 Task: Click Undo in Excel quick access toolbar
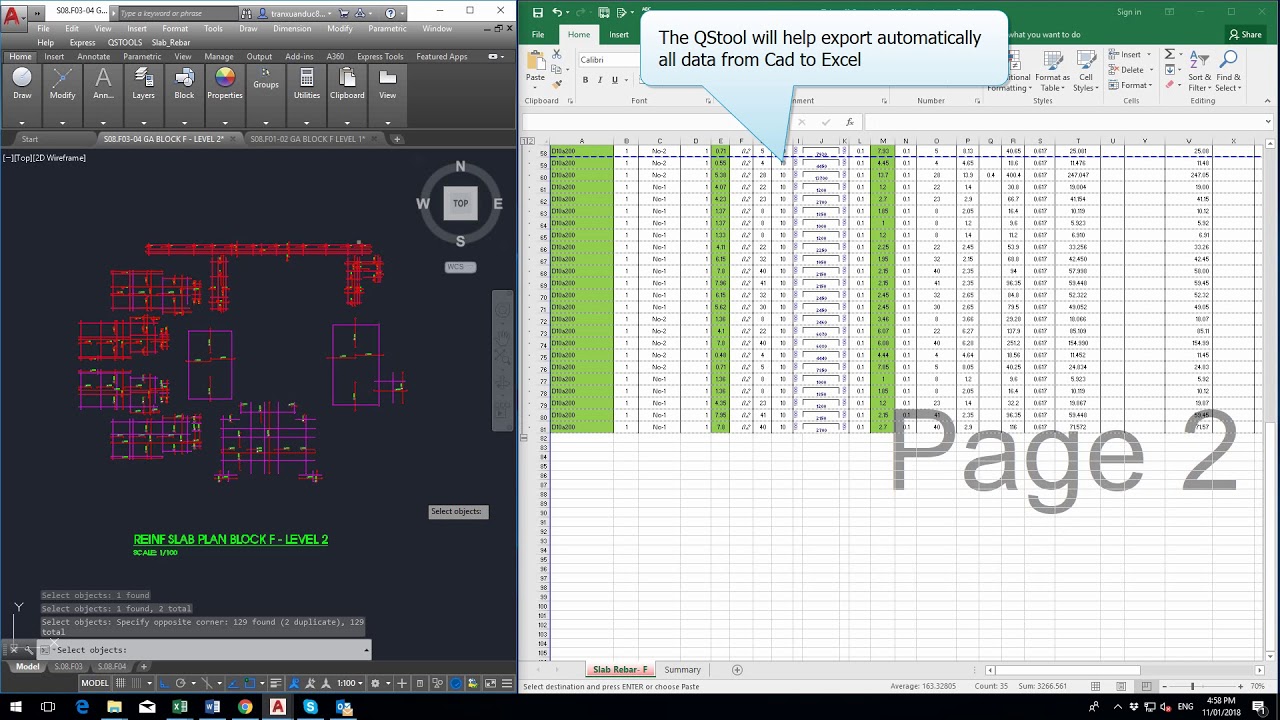(x=557, y=12)
